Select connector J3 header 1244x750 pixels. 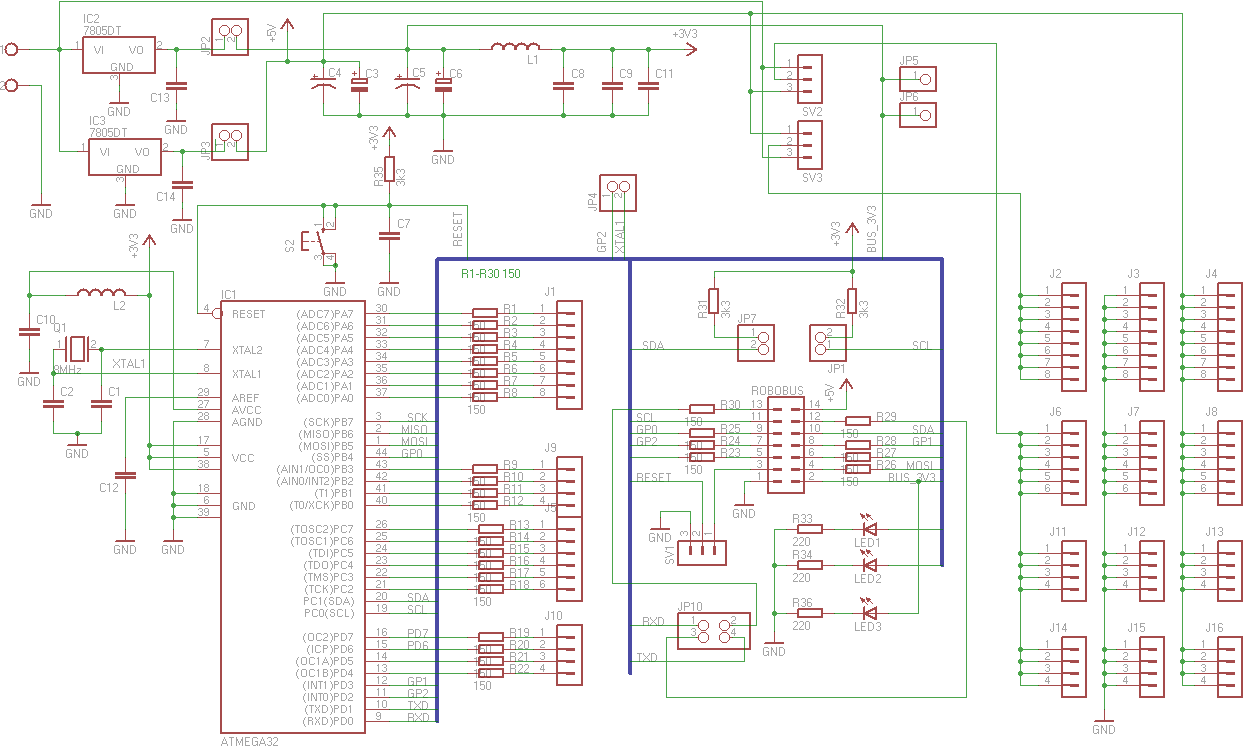point(1151,337)
